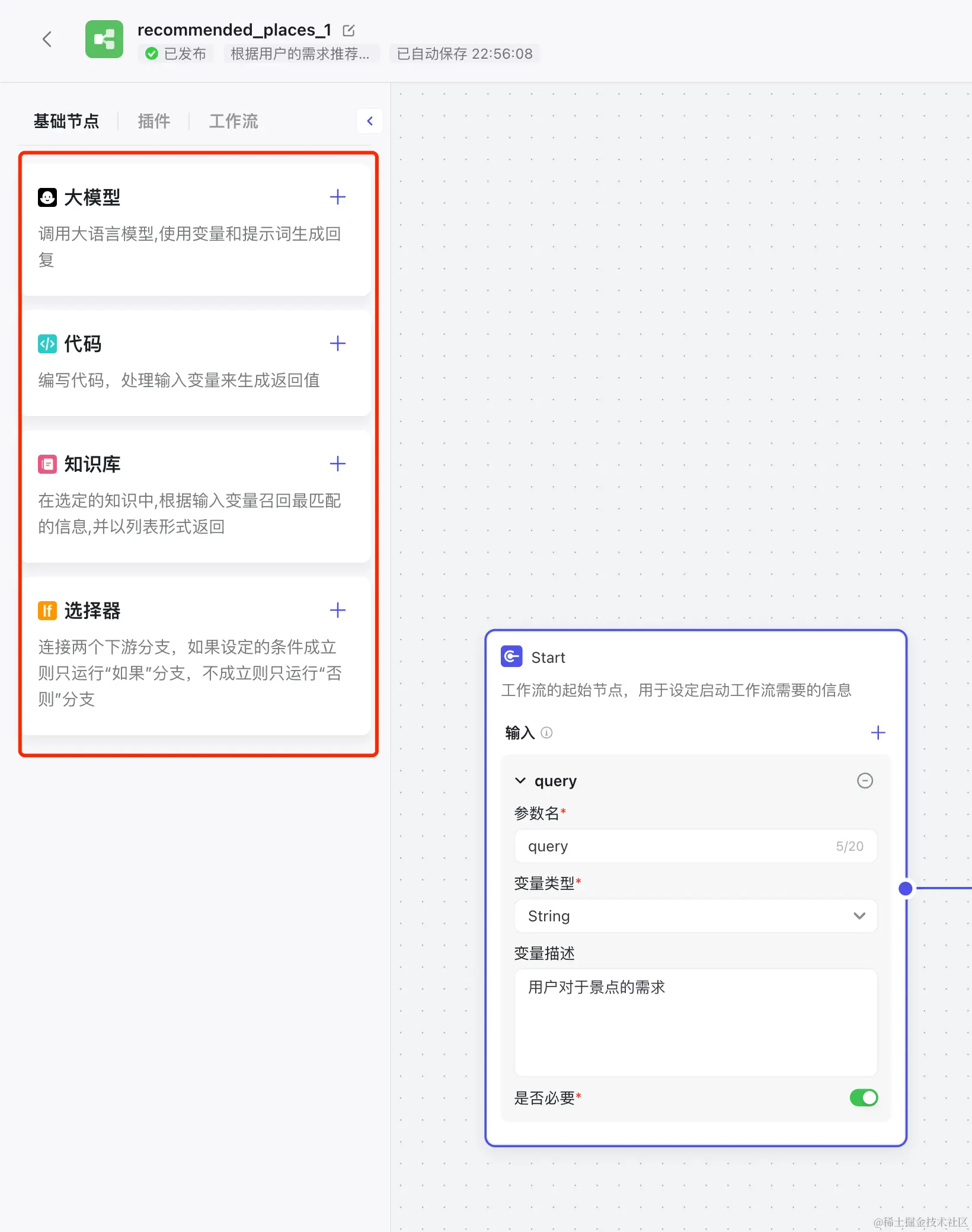Click the 已自动保存 22:56:08 status
972x1232 pixels.
[x=465, y=53]
